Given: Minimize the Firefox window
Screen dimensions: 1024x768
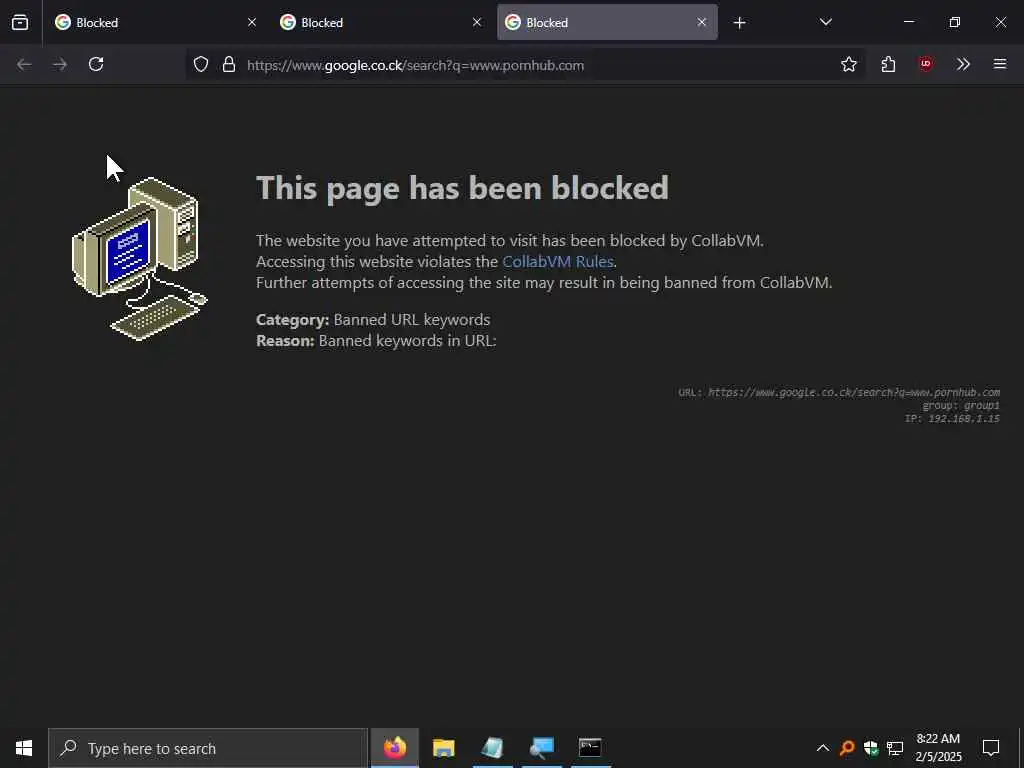Looking at the screenshot, I should (x=908, y=22).
